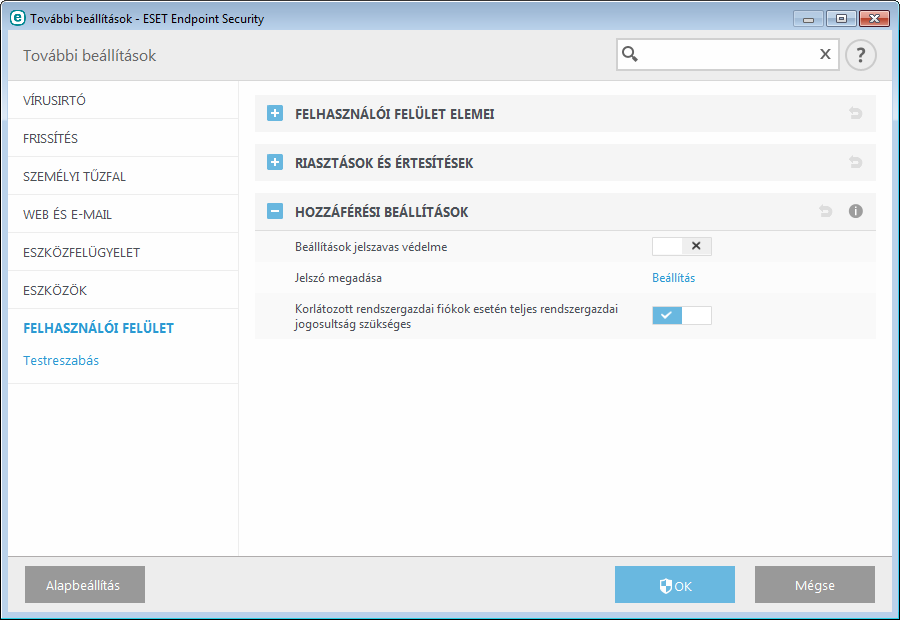
Task: Open the Eszközfelügyelet category
Action: (123, 252)
